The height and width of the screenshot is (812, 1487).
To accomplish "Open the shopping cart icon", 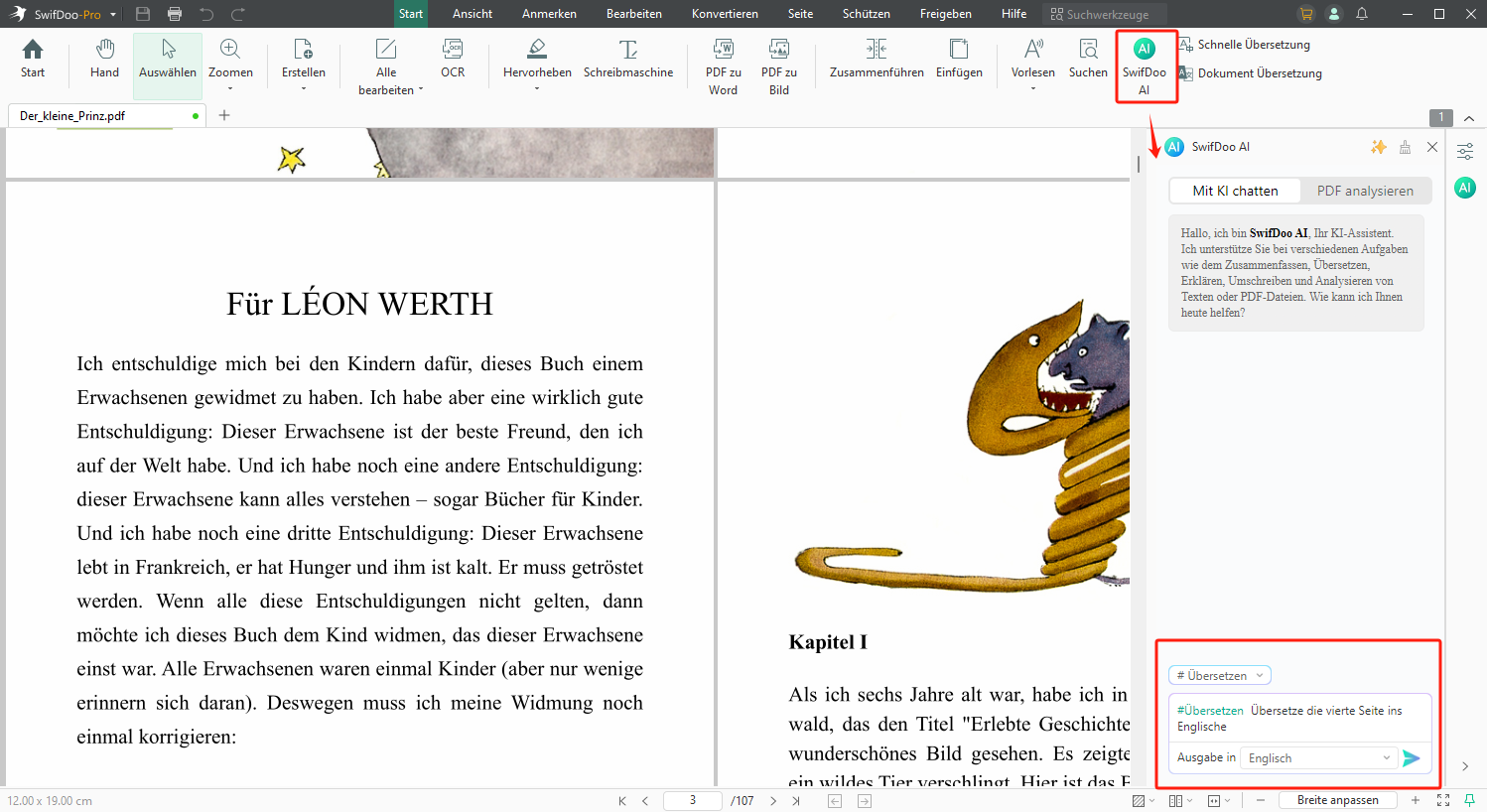I will 1305,14.
